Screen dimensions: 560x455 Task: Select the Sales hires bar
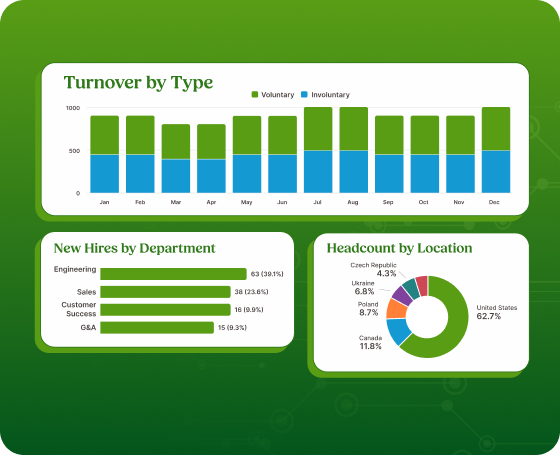pyautogui.click(x=165, y=292)
